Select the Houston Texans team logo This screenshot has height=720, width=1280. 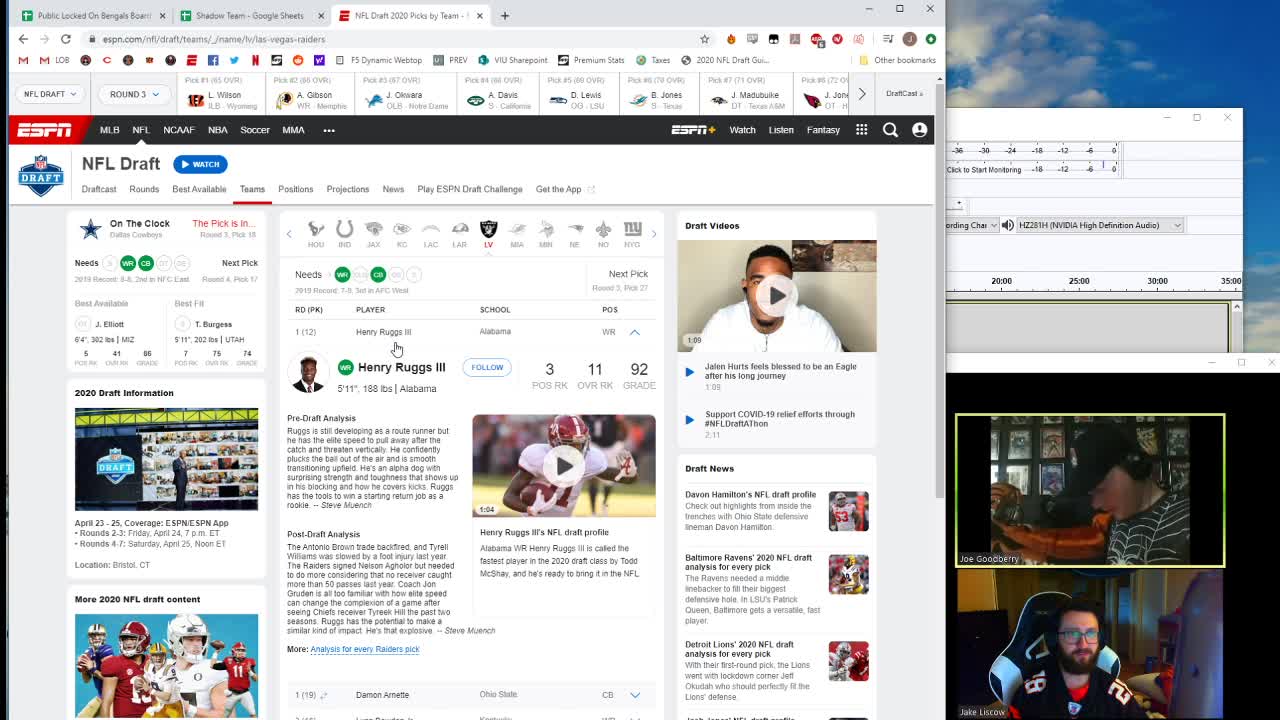coord(316,229)
